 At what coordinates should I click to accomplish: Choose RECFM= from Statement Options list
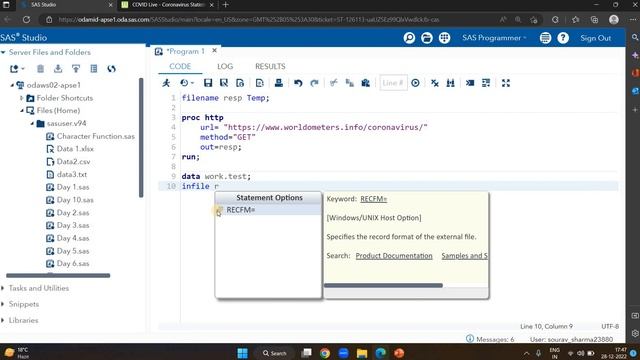(x=268, y=210)
